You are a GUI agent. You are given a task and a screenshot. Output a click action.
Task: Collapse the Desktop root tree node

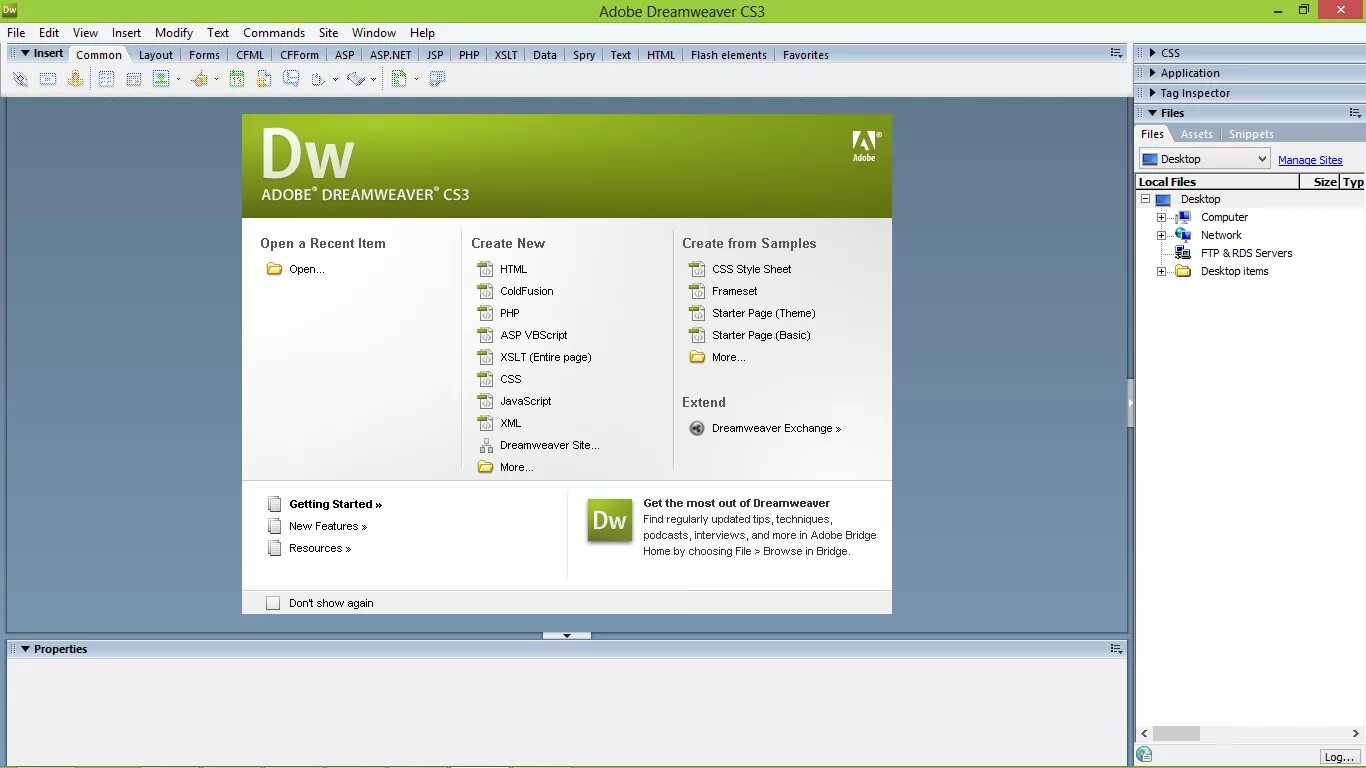1146,199
